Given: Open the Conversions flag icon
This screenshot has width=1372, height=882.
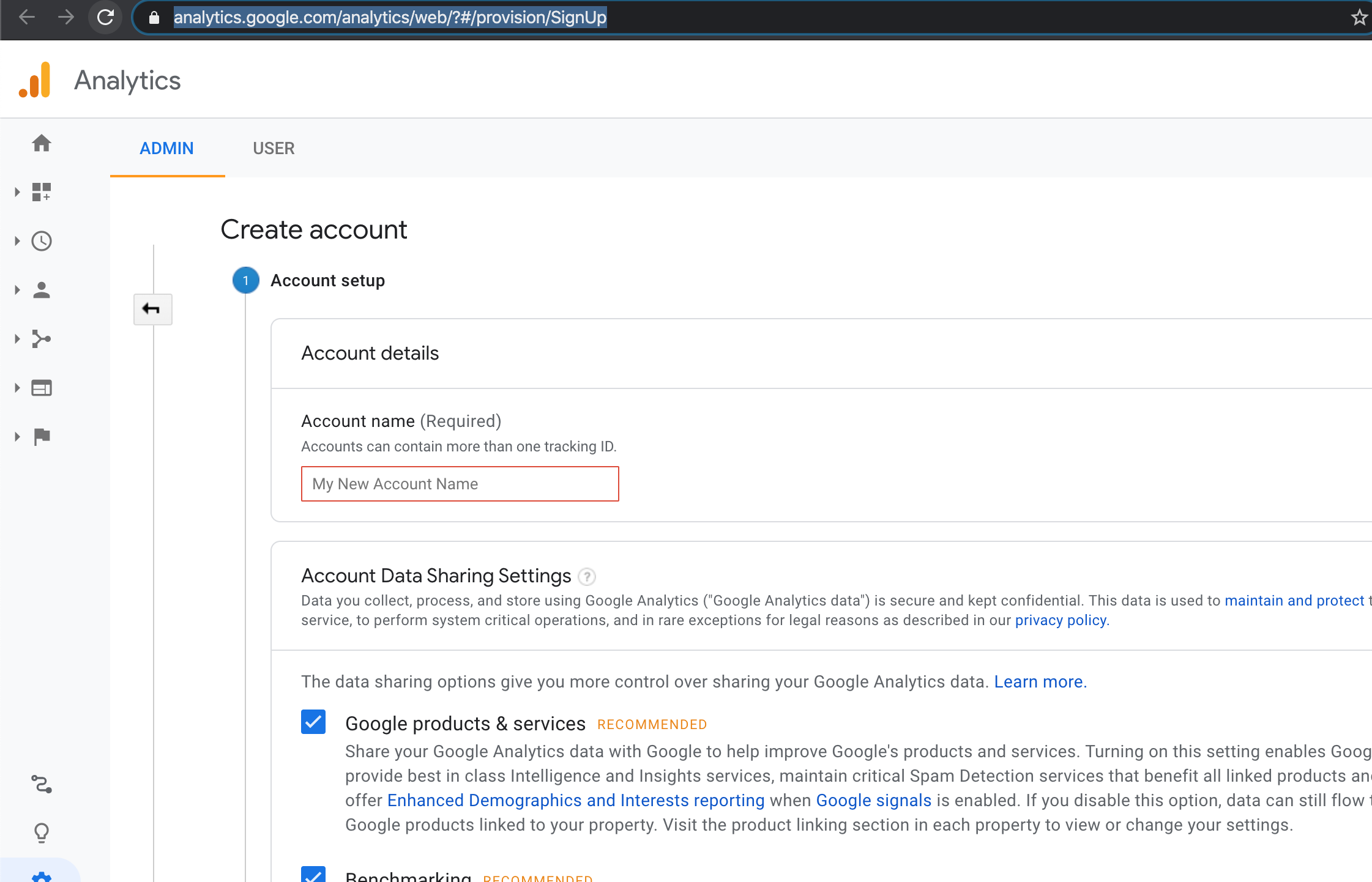Looking at the screenshot, I should coord(42,437).
